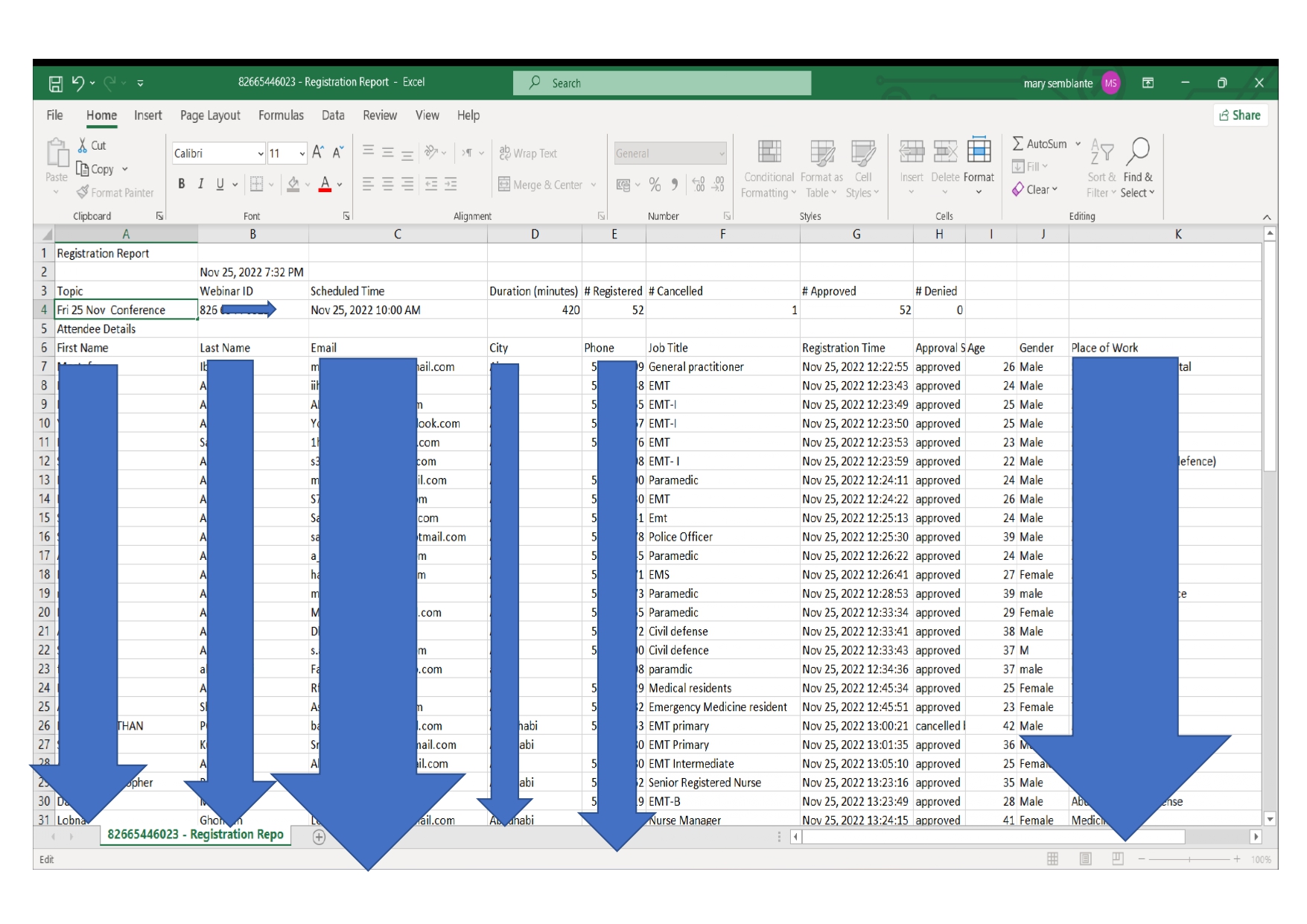Click the Search box in title bar
Screen dimensions: 1307x924
(x=662, y=83)
